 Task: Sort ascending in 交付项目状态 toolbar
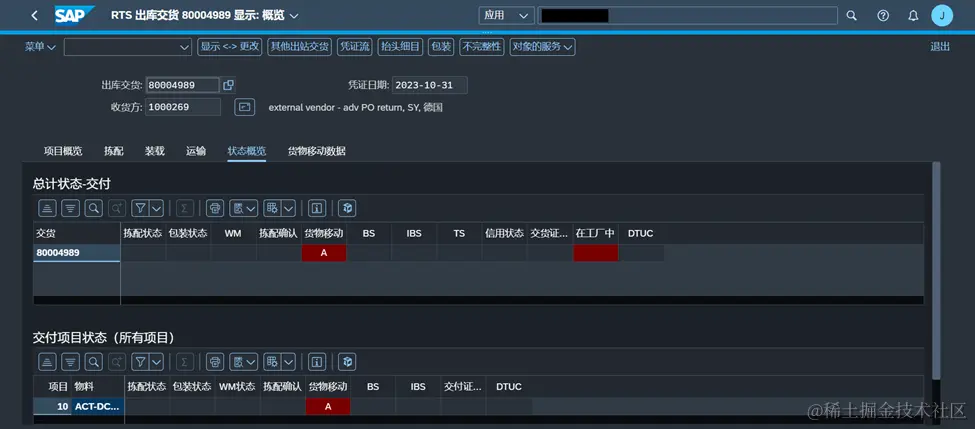[47, 361]
